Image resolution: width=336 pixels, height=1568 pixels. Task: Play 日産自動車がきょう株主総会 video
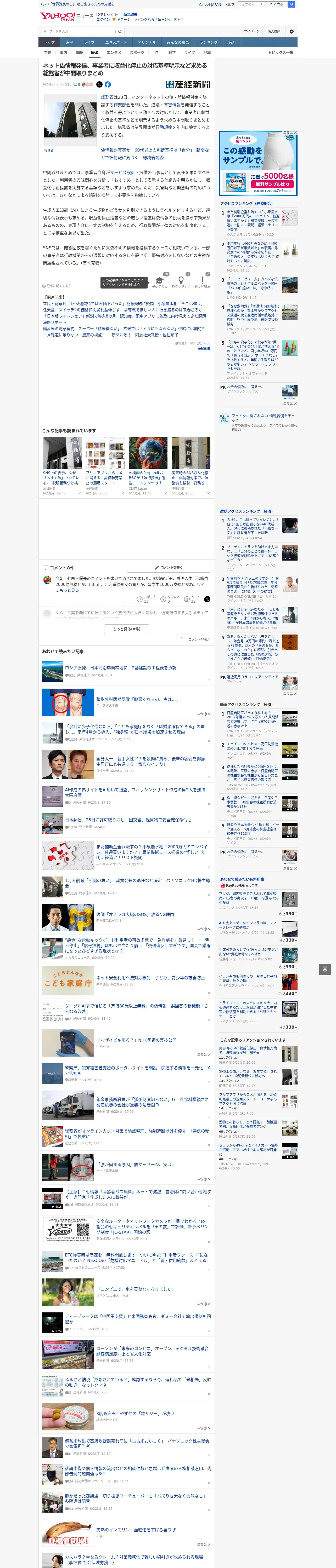coord(290,719)
